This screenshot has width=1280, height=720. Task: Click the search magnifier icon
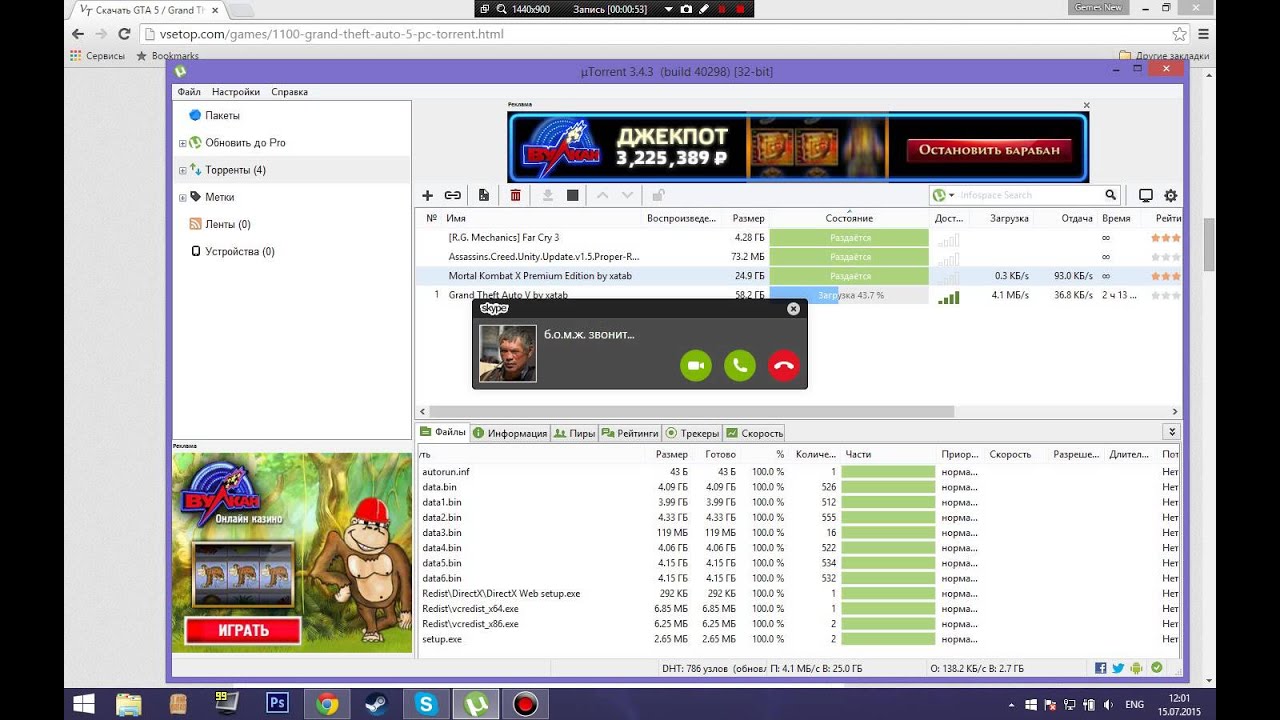pyautogui.click(x=1110, y=195)
